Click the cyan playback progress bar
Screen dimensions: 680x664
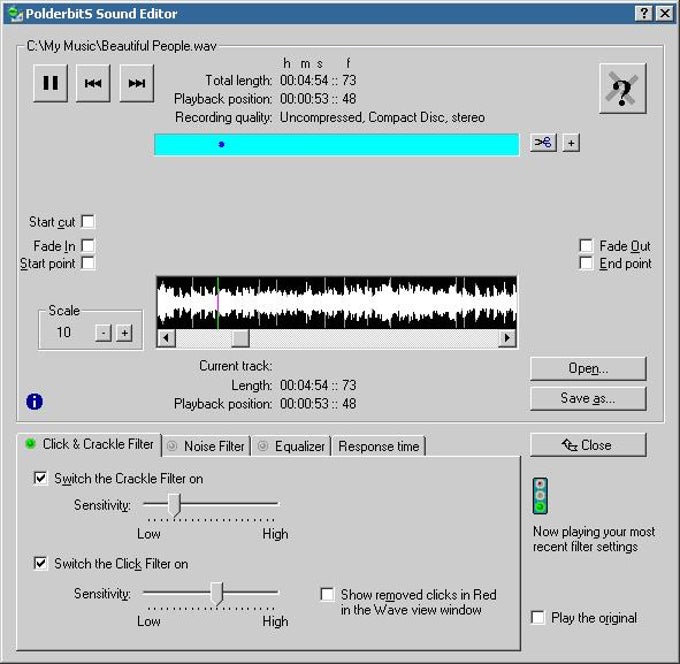(337, 144)
